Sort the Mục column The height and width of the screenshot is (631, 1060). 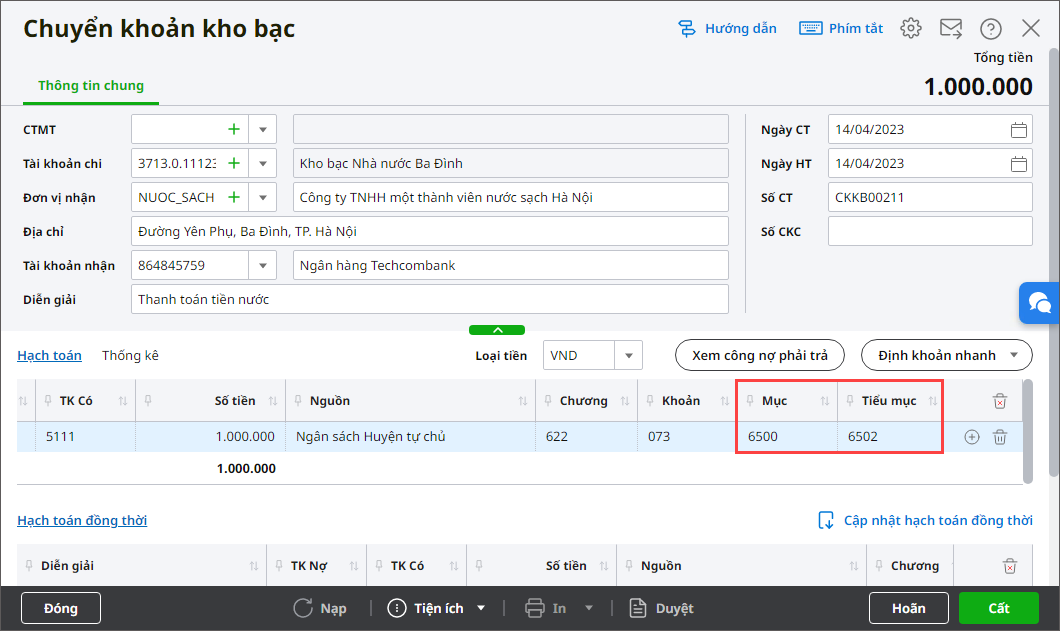(x=825, y=401)
